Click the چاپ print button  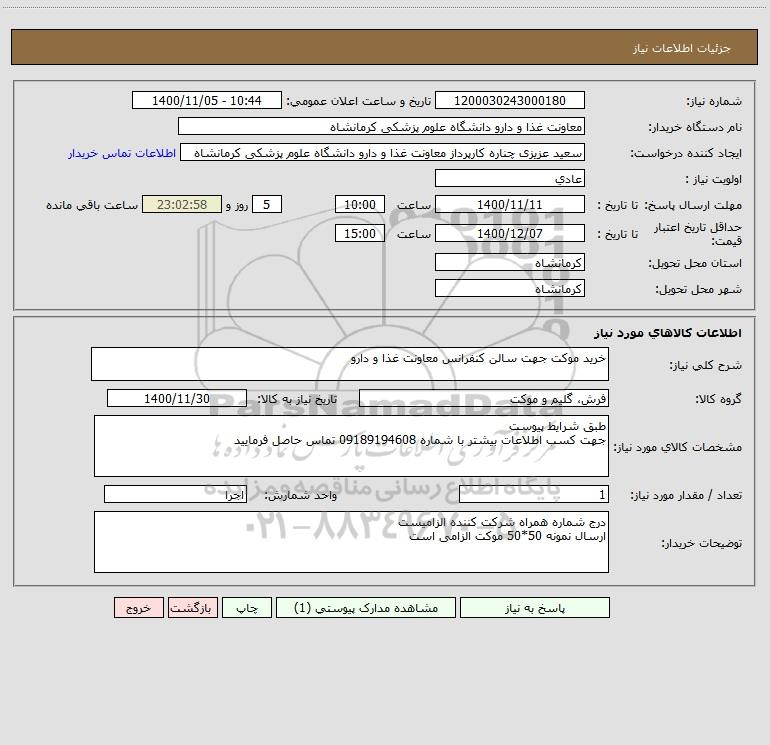tap(247, 608)
